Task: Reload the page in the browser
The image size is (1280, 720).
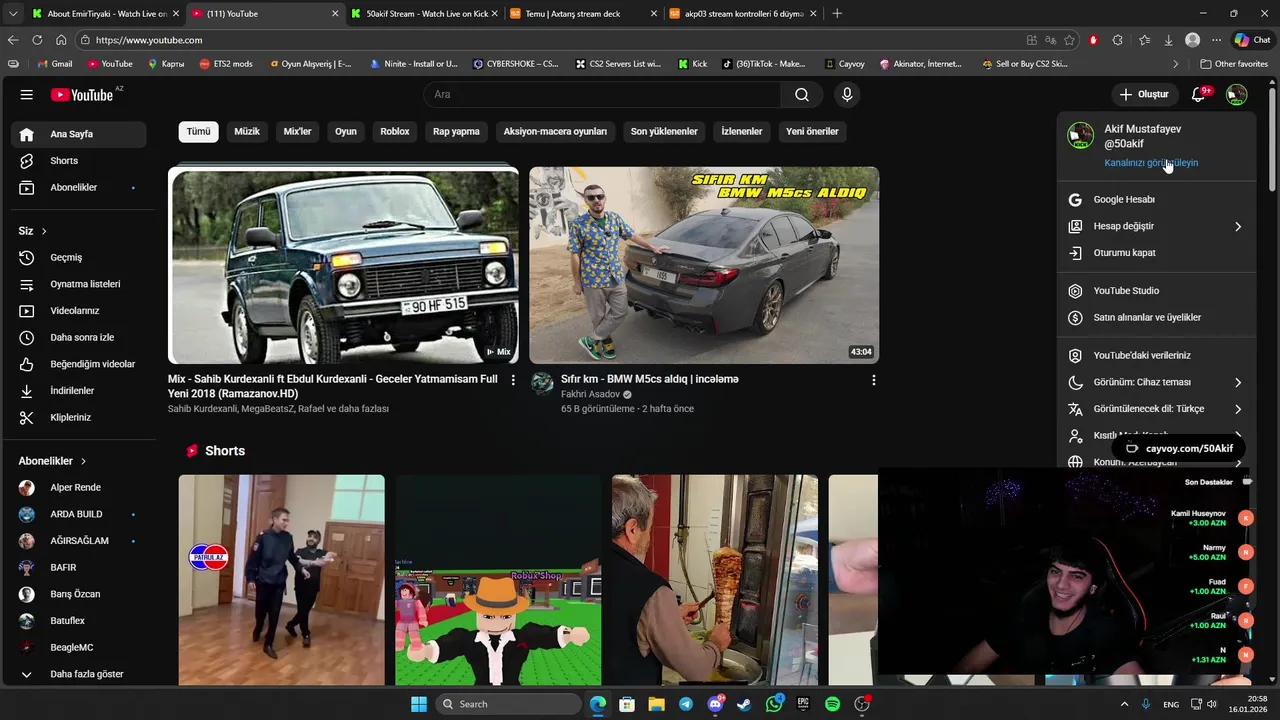Action: point(37,40)
